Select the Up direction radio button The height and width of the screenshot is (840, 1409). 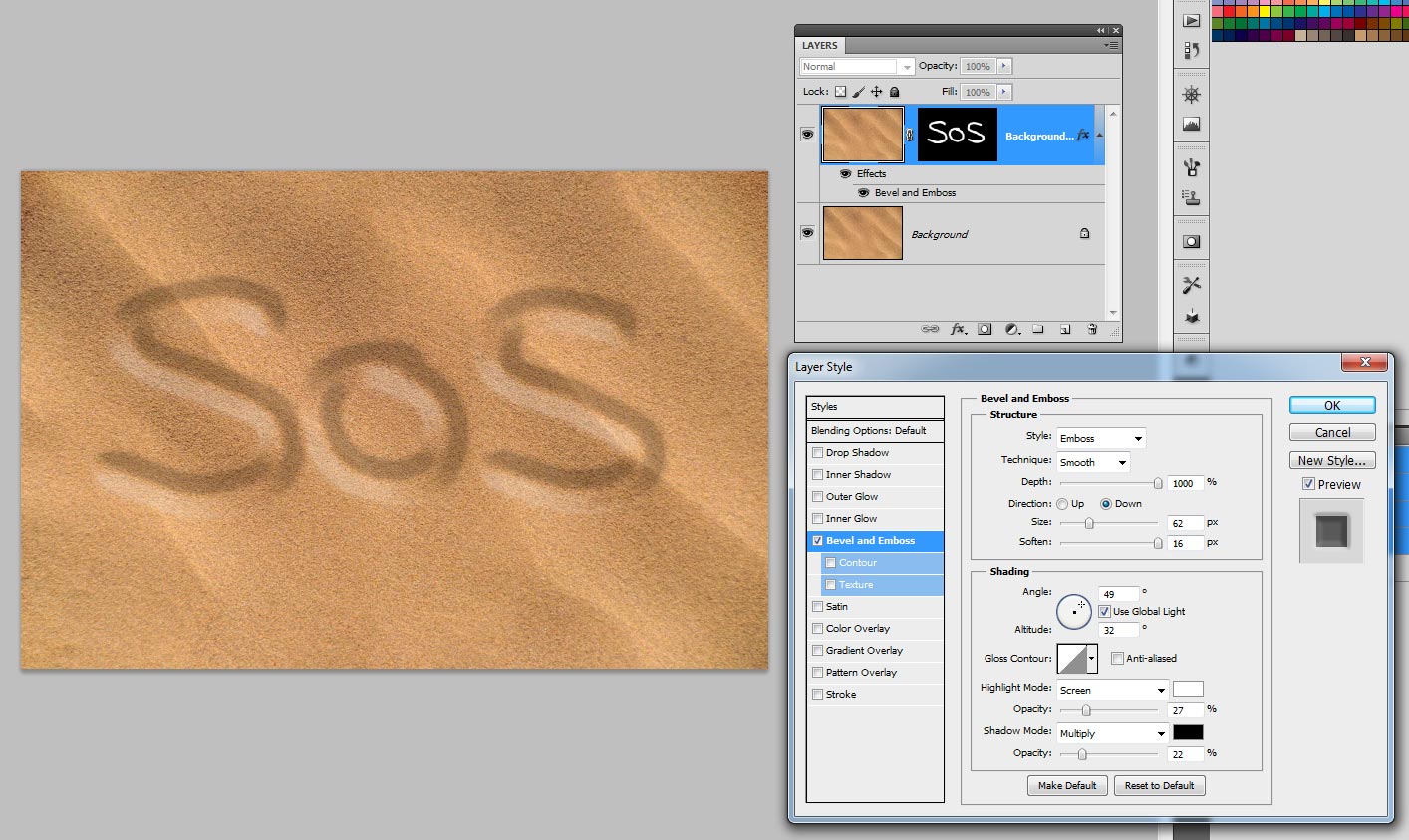[x=1062, y=504]
